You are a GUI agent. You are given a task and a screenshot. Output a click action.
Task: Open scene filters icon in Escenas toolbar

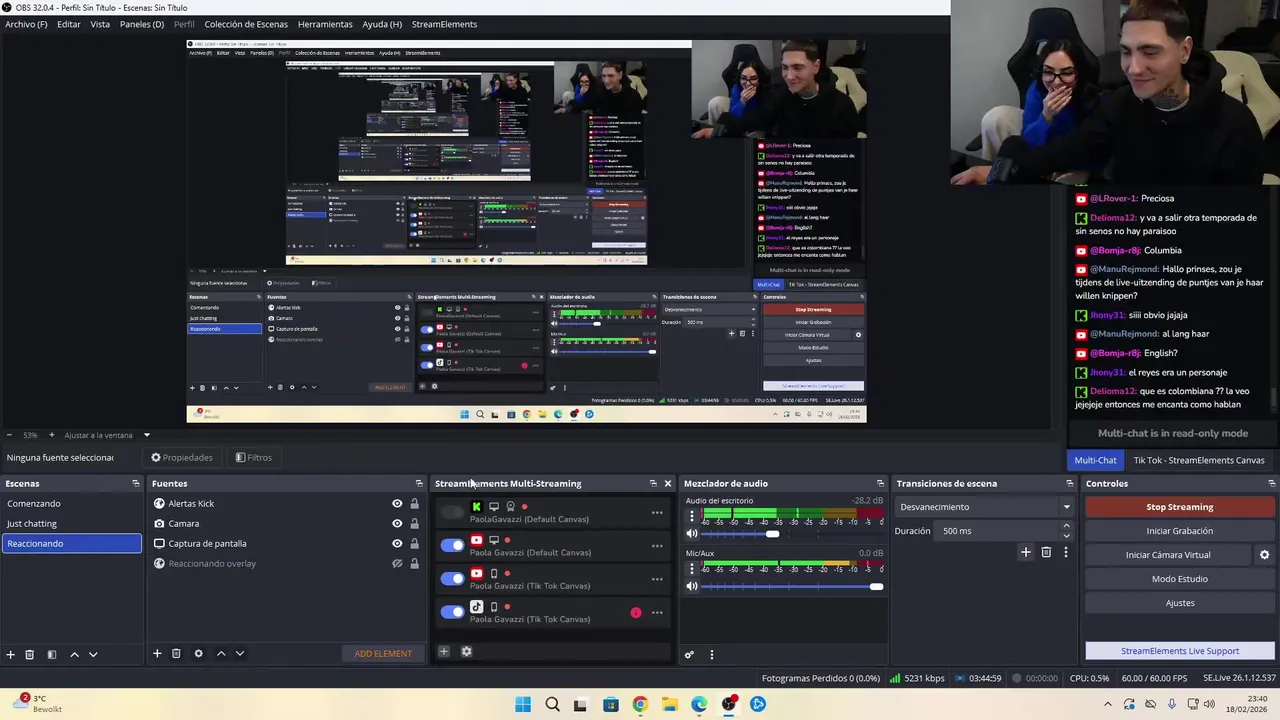click(51, 654)
